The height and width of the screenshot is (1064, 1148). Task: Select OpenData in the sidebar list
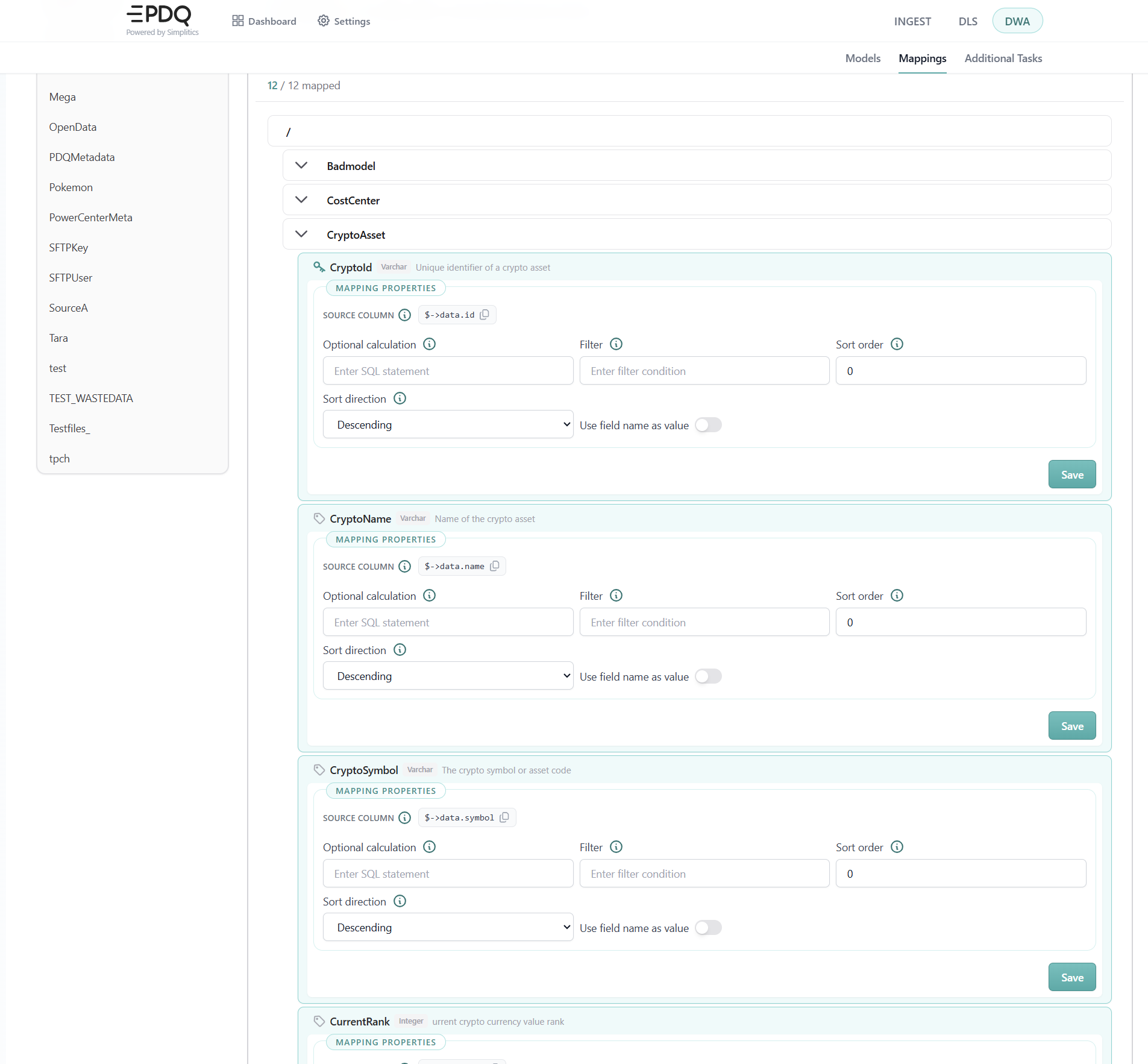click(x=73, y=127)
